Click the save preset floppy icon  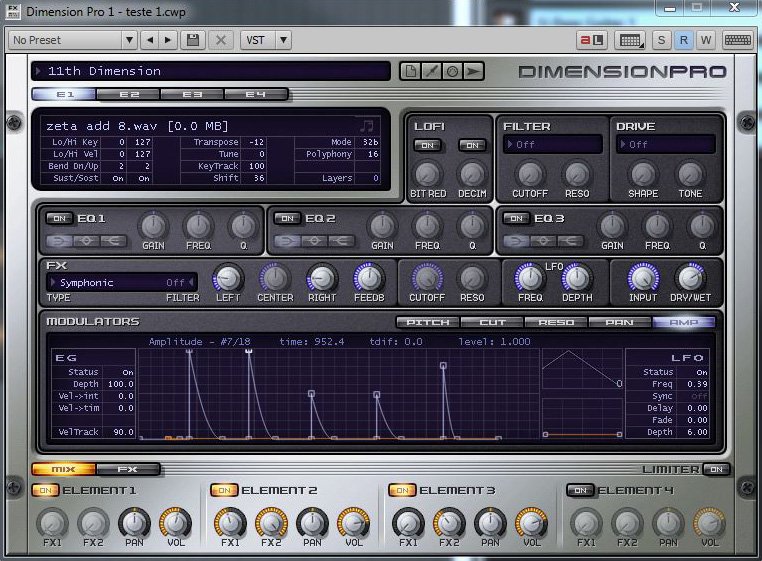click(193, 40)
